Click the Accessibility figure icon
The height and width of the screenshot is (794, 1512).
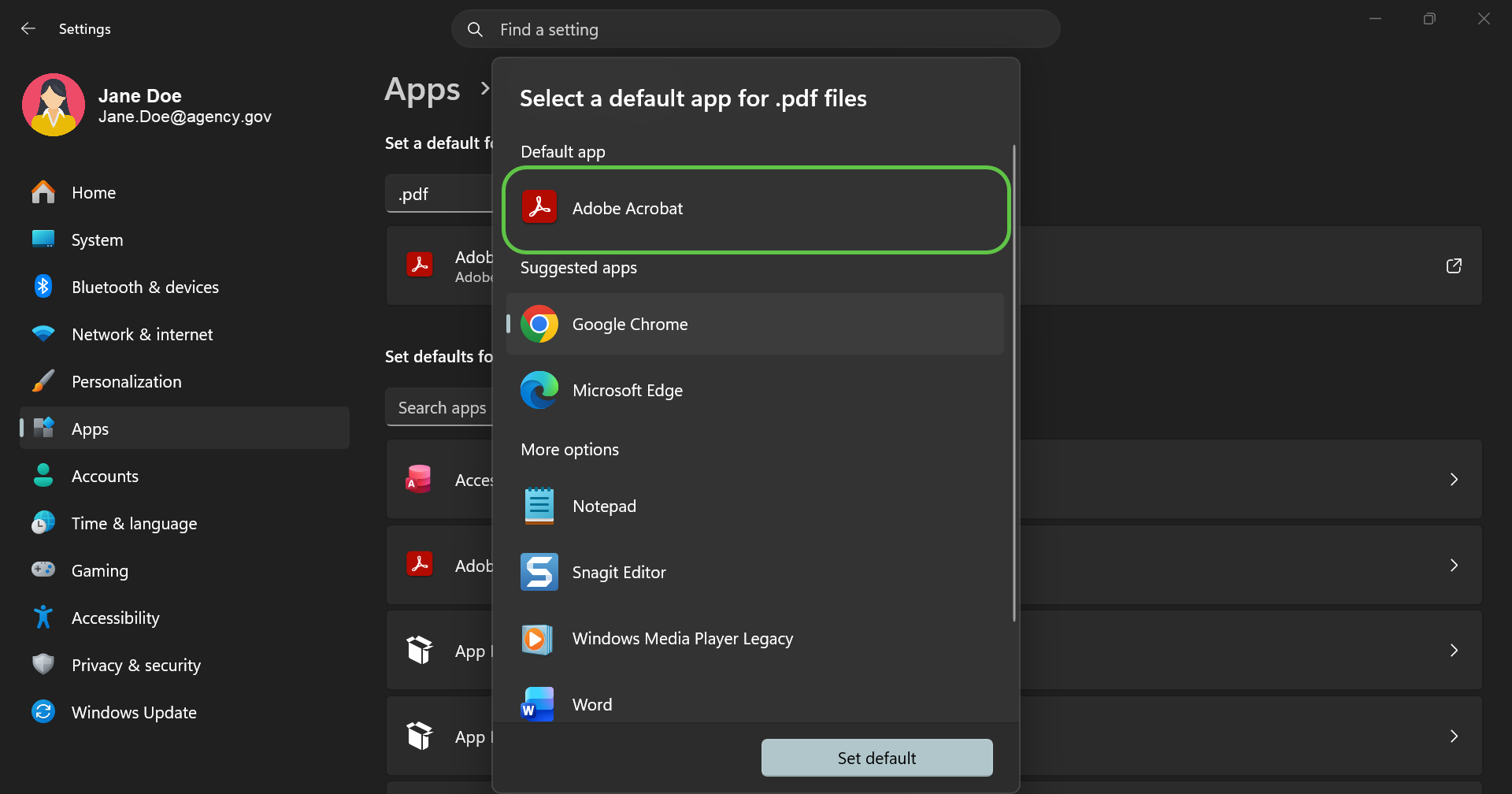click(43, 617)
